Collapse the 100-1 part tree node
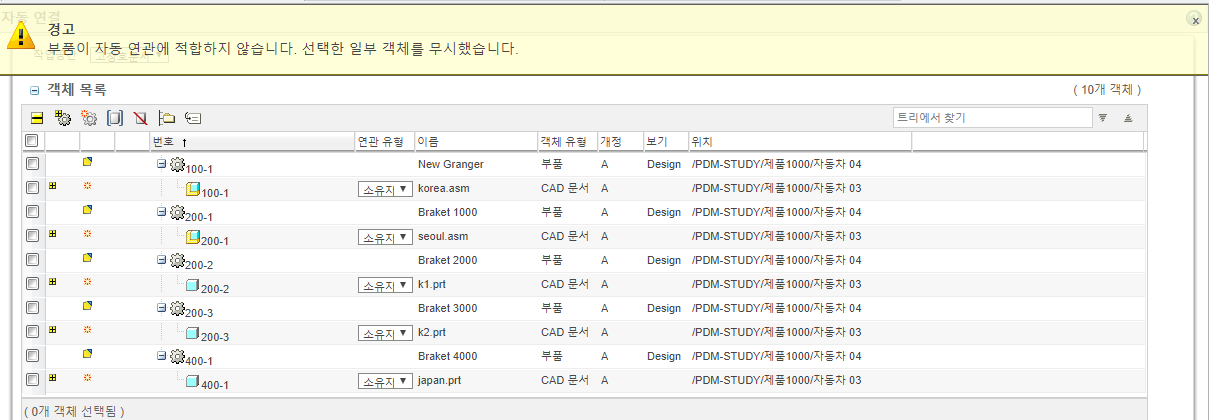The height and width of the screenshot is (420, 1209). (x=162, y=165)
